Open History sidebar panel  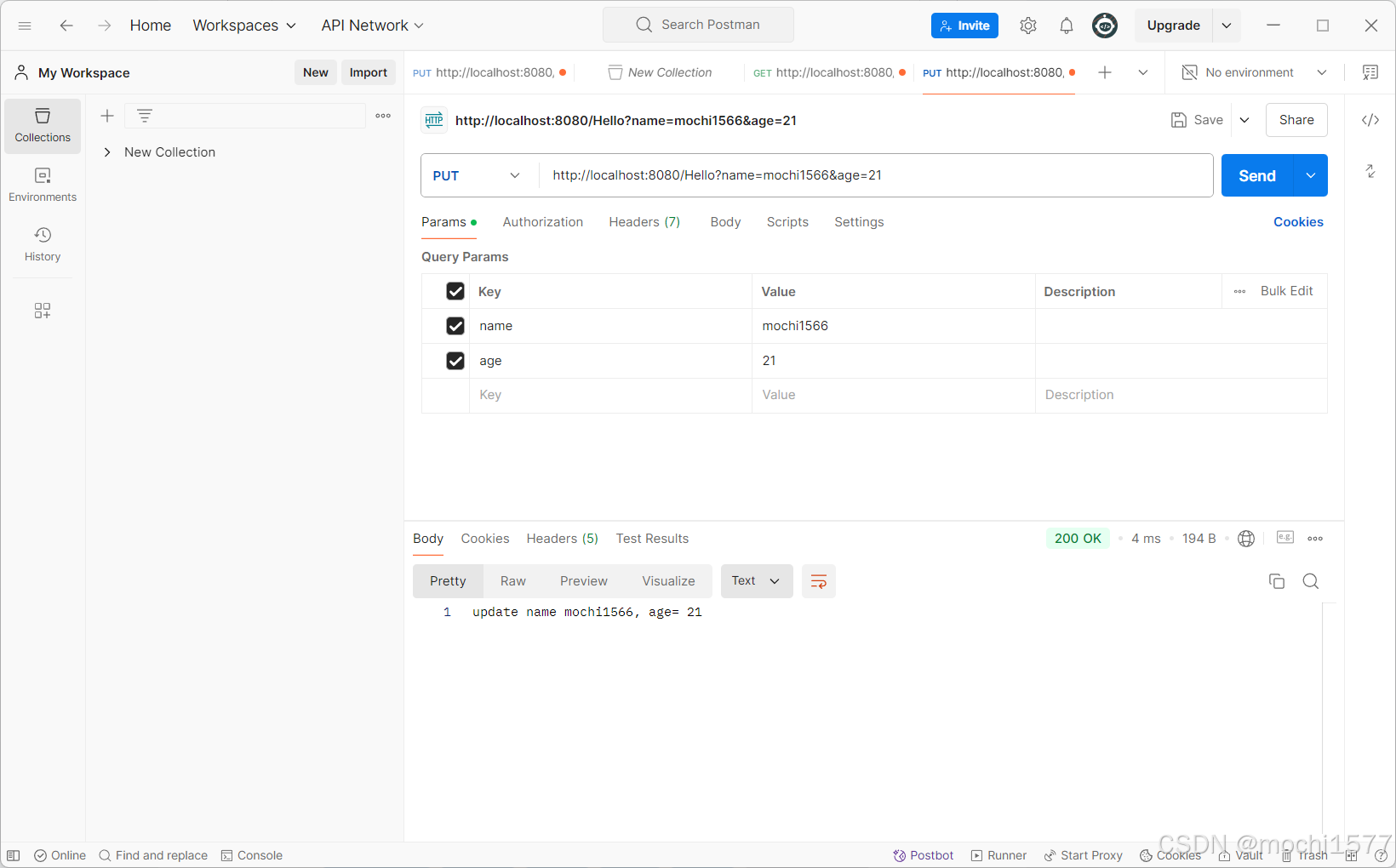43,244
